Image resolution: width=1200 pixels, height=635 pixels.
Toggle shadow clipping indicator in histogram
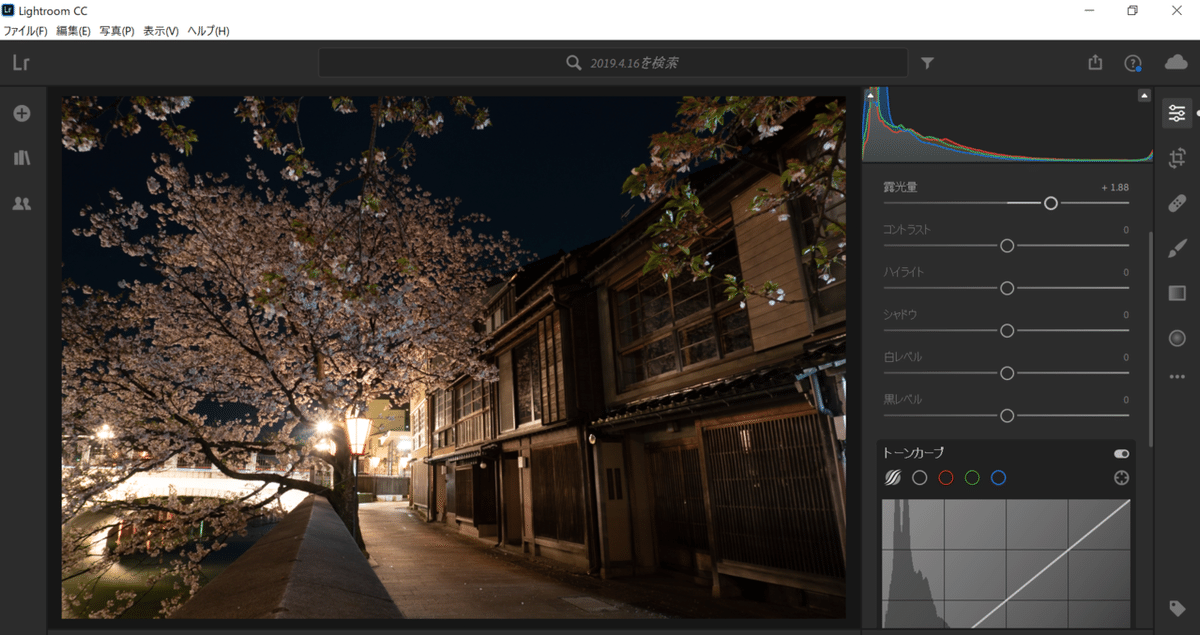point(870,95)
